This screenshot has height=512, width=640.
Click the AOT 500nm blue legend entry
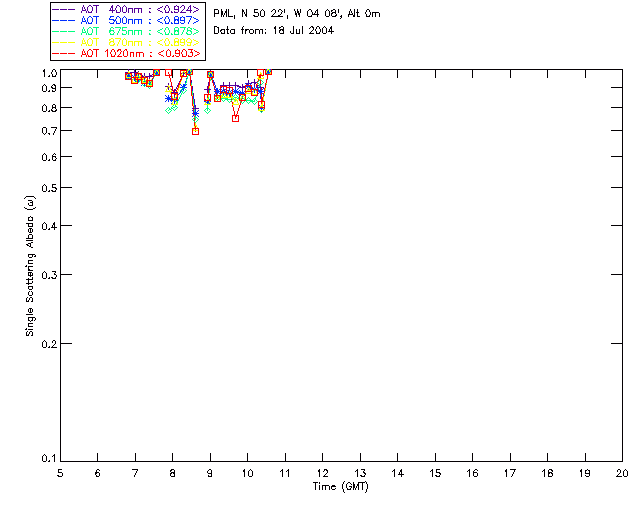[127, 20]
